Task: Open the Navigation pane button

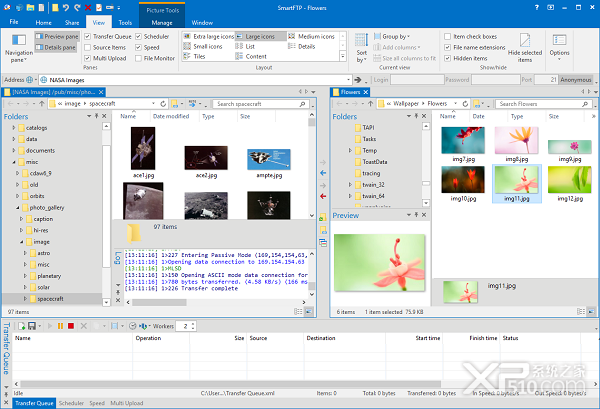Action: click(x=18, y=48)
